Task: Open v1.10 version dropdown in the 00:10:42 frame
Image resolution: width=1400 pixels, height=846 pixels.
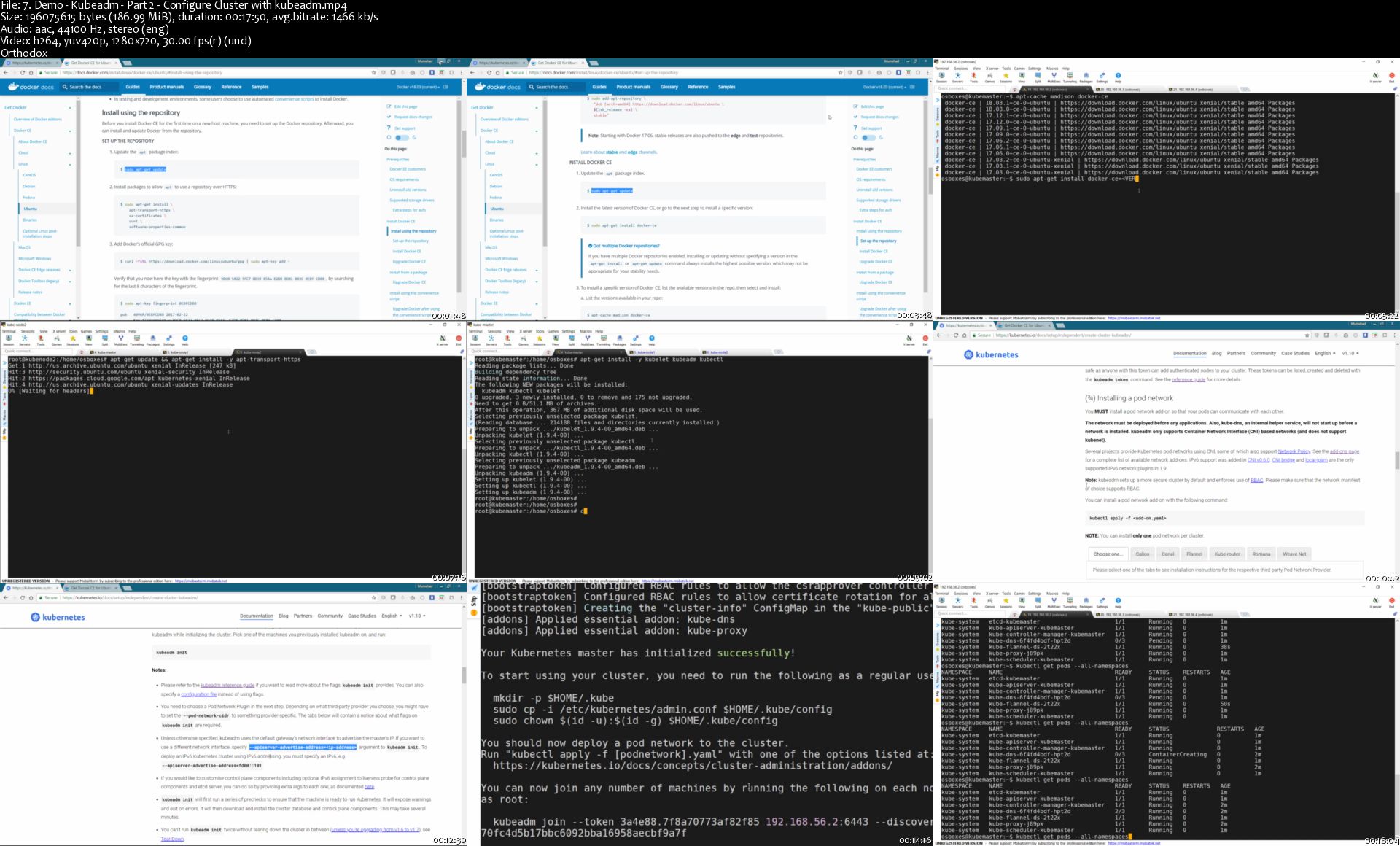Action: [1350, 353]
